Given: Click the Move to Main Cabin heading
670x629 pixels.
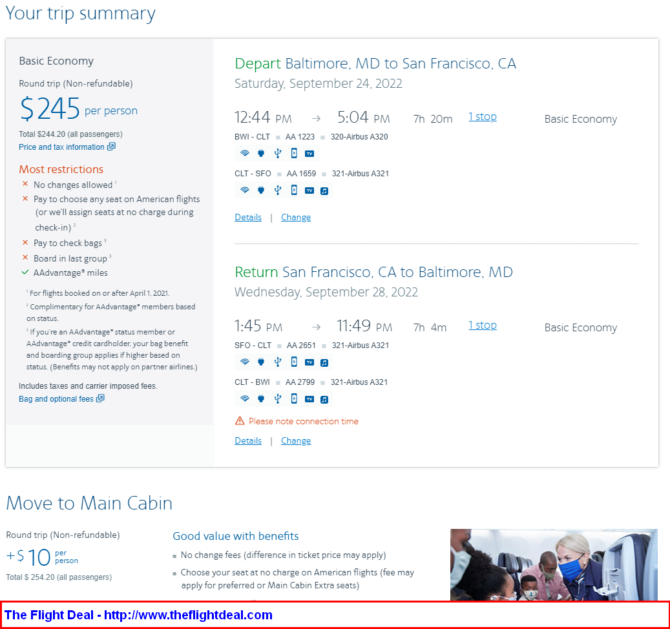Looking at the screenshot, I should 89,503.
